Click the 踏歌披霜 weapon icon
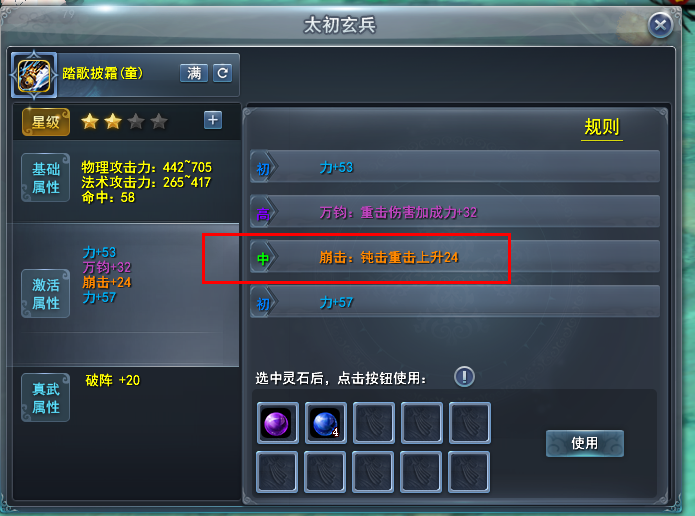The height and width of the screenshot is (516, 695). tap(34, 75)
